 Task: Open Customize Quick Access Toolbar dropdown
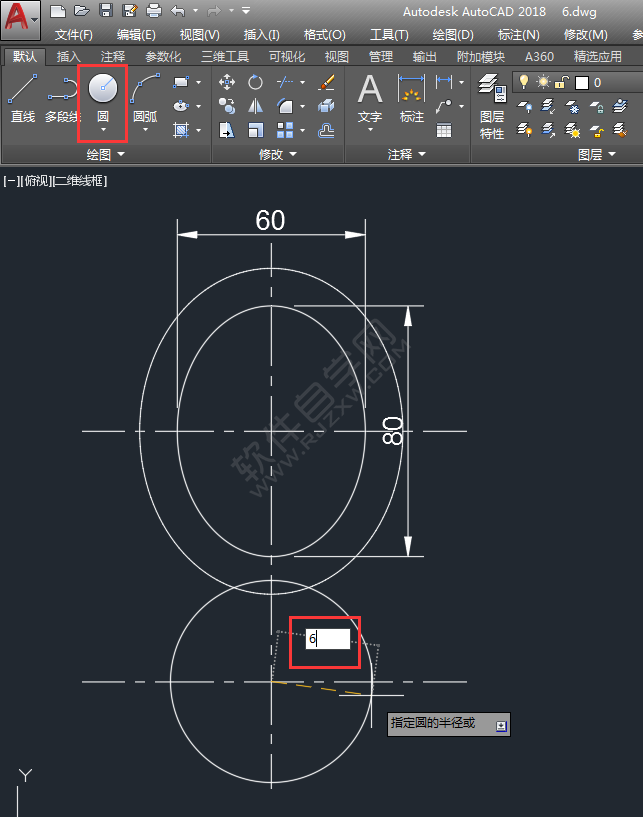246,10
